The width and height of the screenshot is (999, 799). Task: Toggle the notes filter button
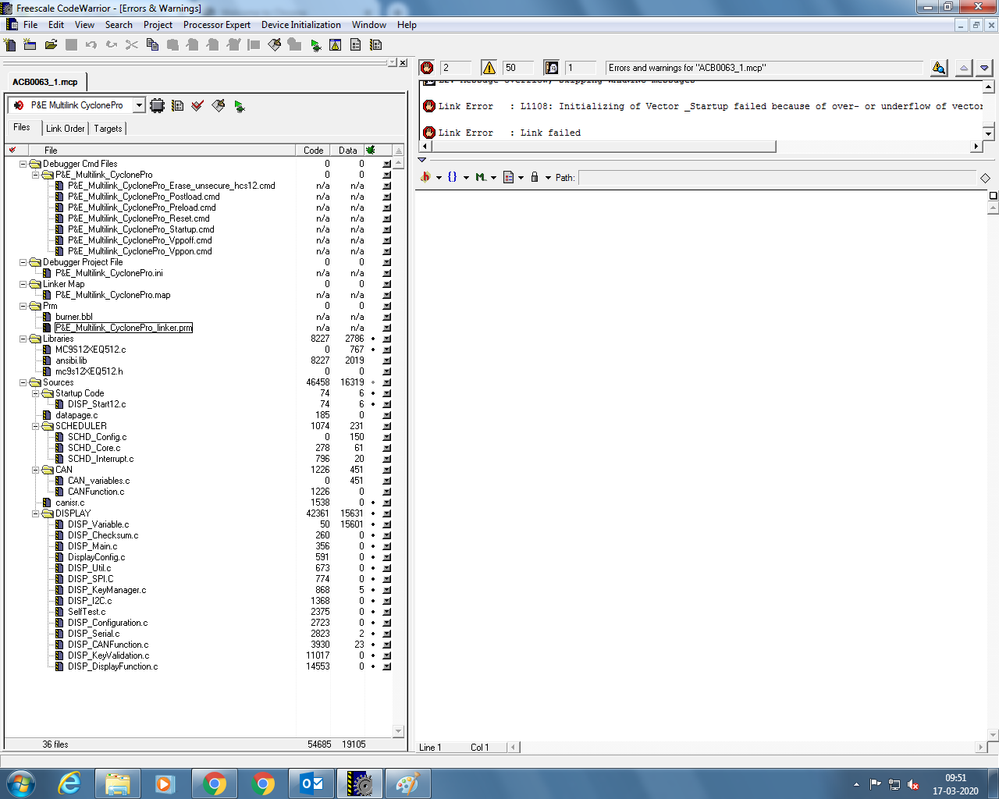click(x=551, y=68)
